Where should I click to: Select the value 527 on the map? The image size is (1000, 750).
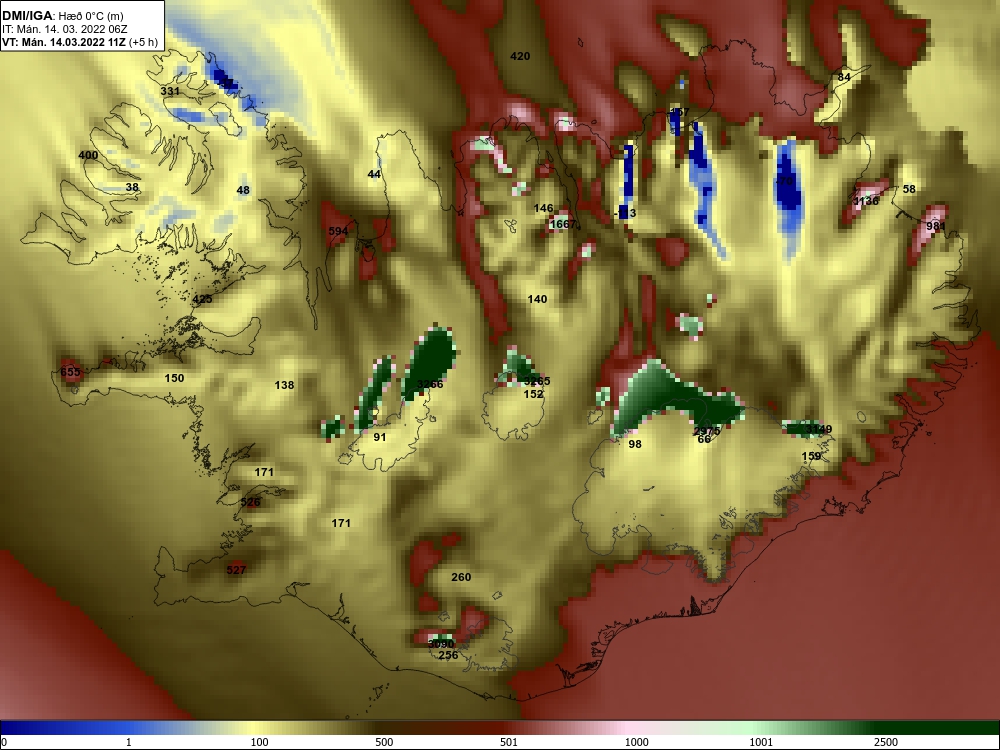coord(236,570)
